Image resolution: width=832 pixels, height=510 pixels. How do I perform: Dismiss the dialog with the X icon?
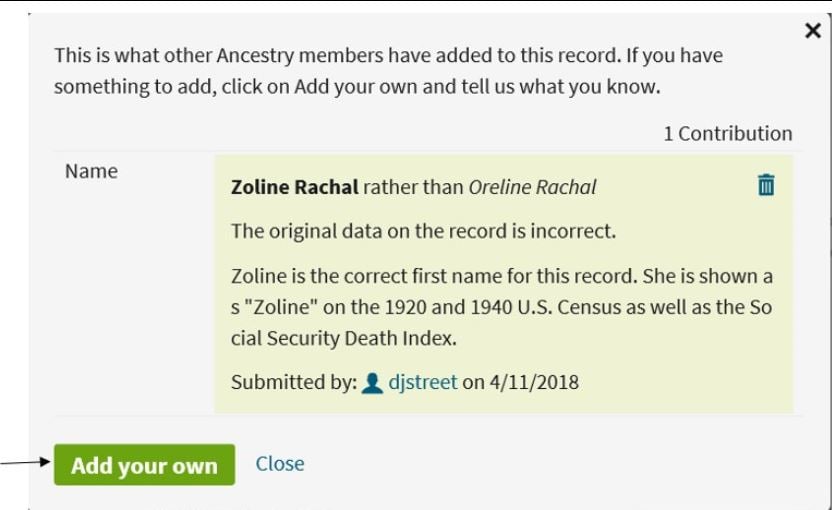(x=813, y=31)
